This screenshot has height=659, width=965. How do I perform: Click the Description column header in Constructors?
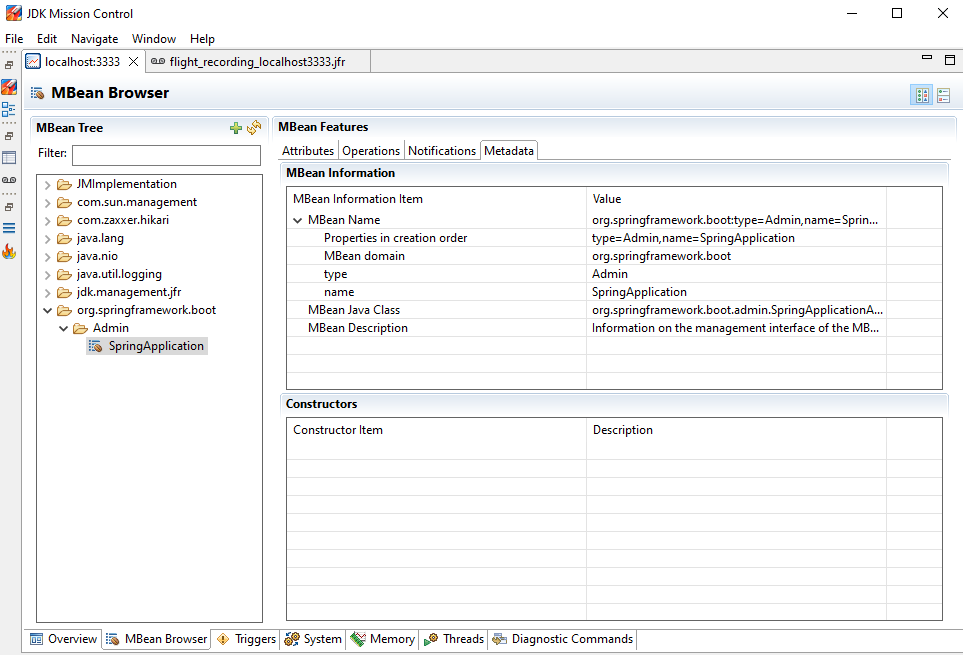pyautogui.click(x=736, y=430)
